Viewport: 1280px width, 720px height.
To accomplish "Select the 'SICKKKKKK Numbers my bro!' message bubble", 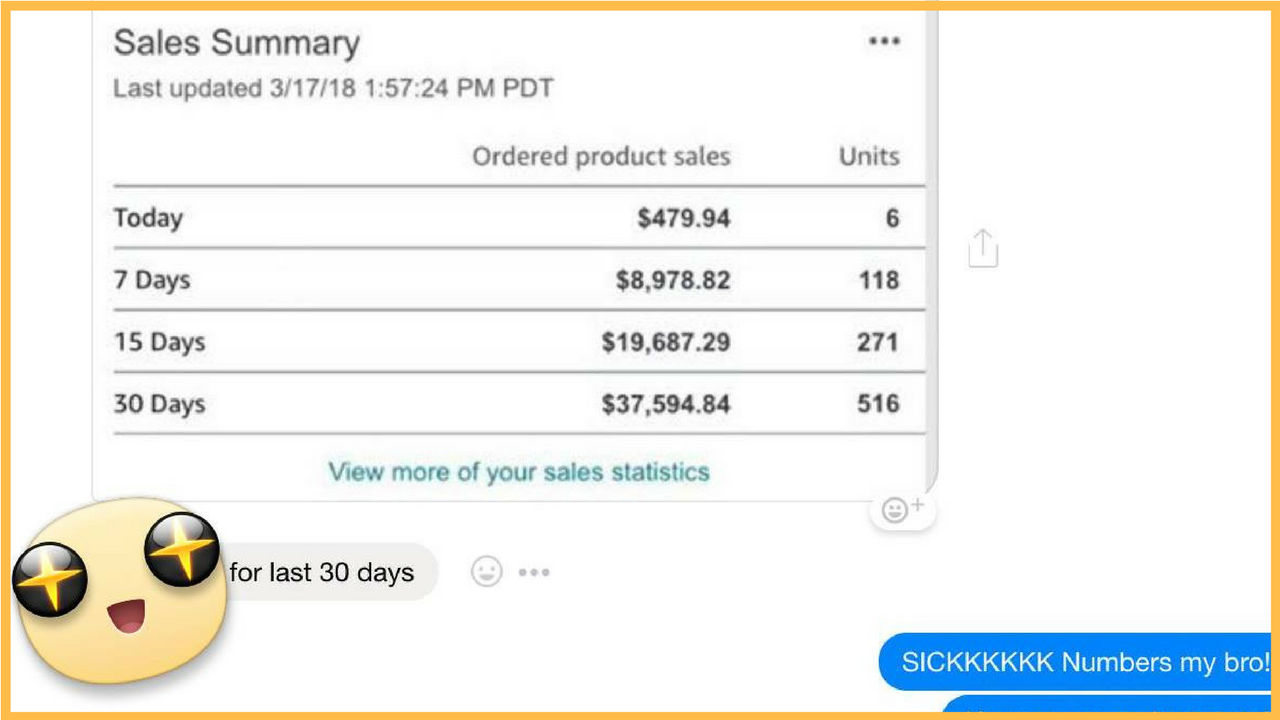I will click(x=1075, y=662).
